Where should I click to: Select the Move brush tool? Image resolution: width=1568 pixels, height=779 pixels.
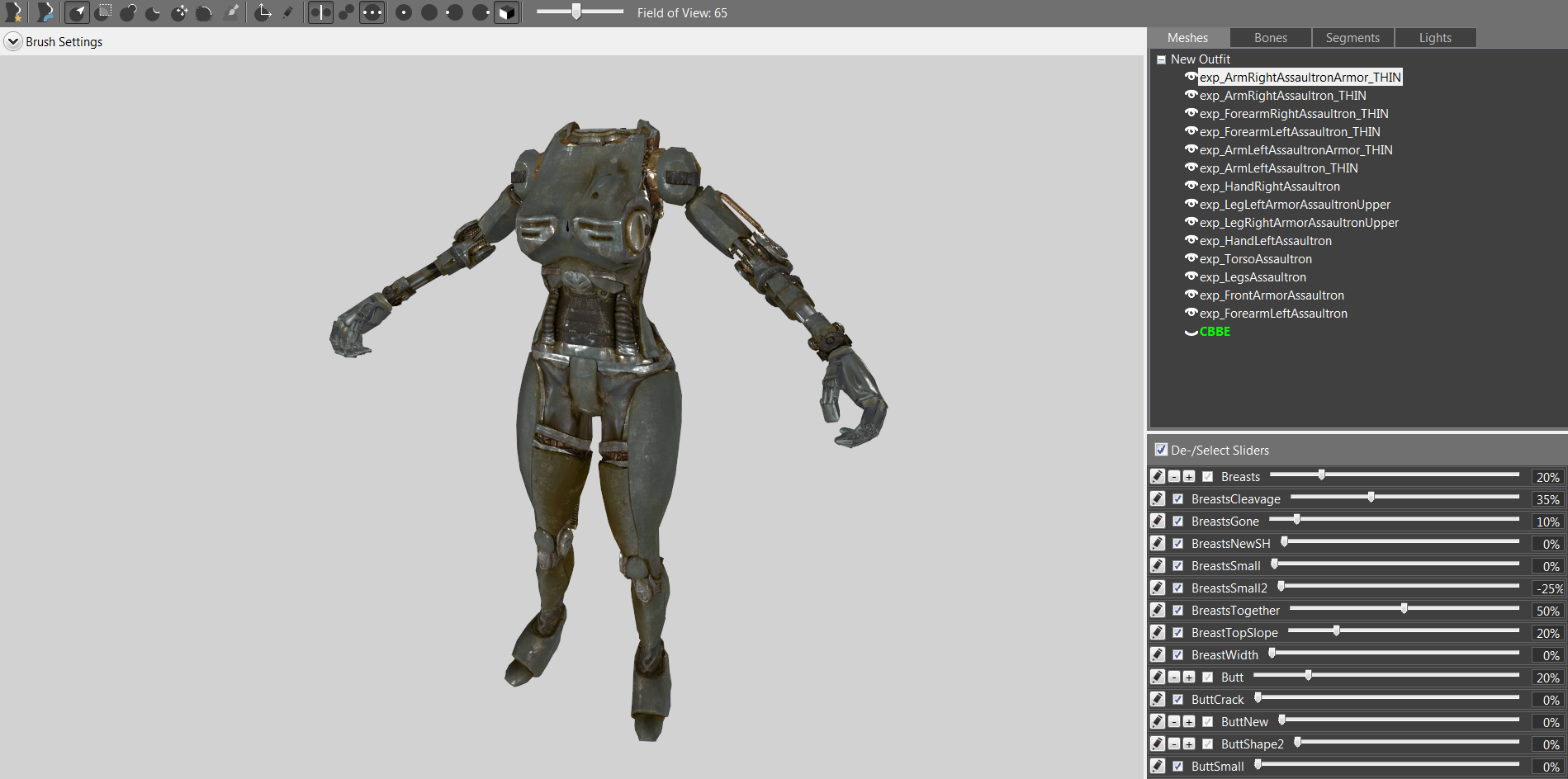pos(179,12)
